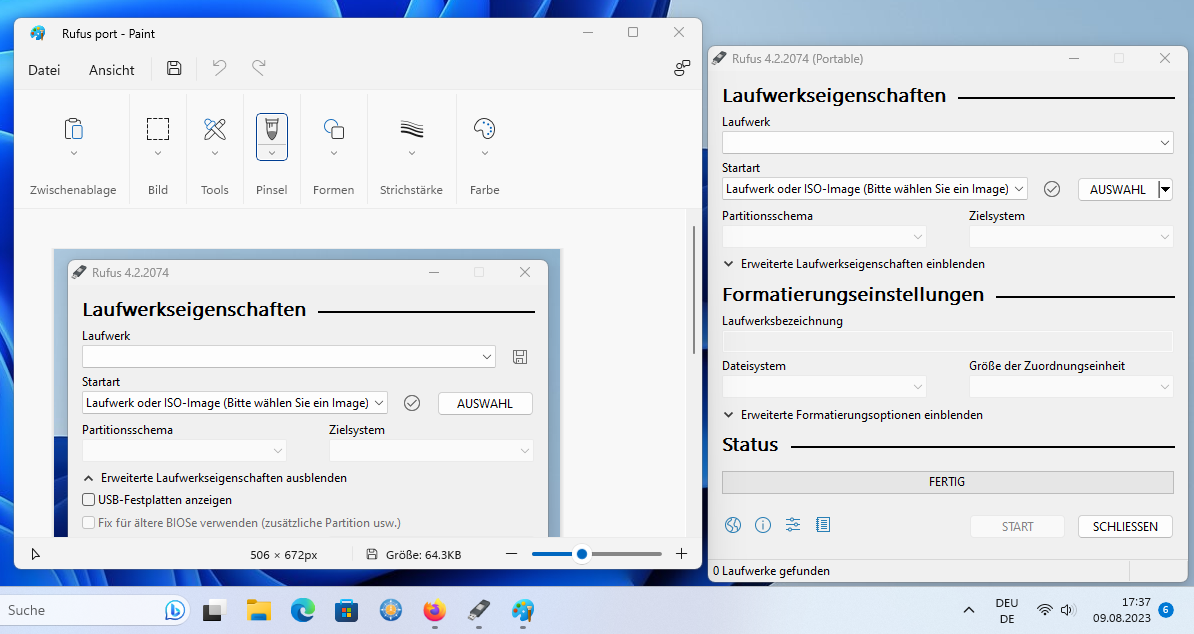
Task: Click the Laufwerksbezeichnung input field
Action: pyautogui.click(x=947, y=341)
